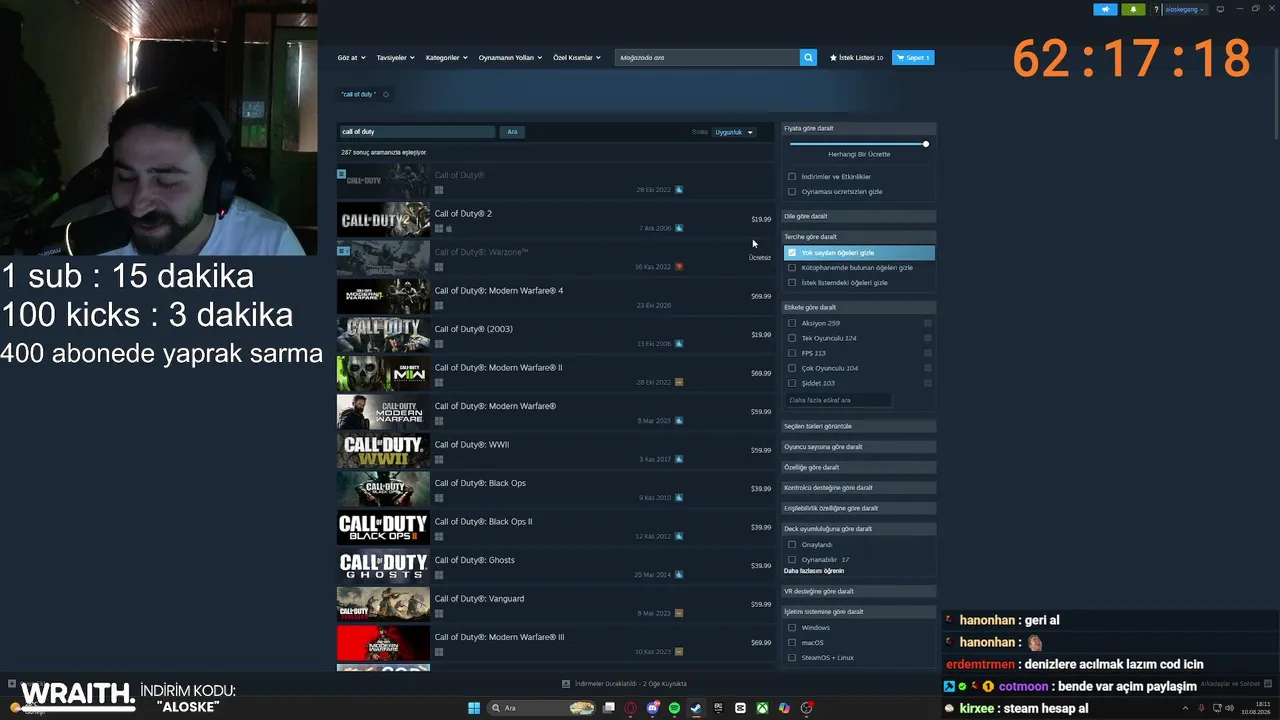Open the Call of Duty: Black Ops II result

pos(556,528)
